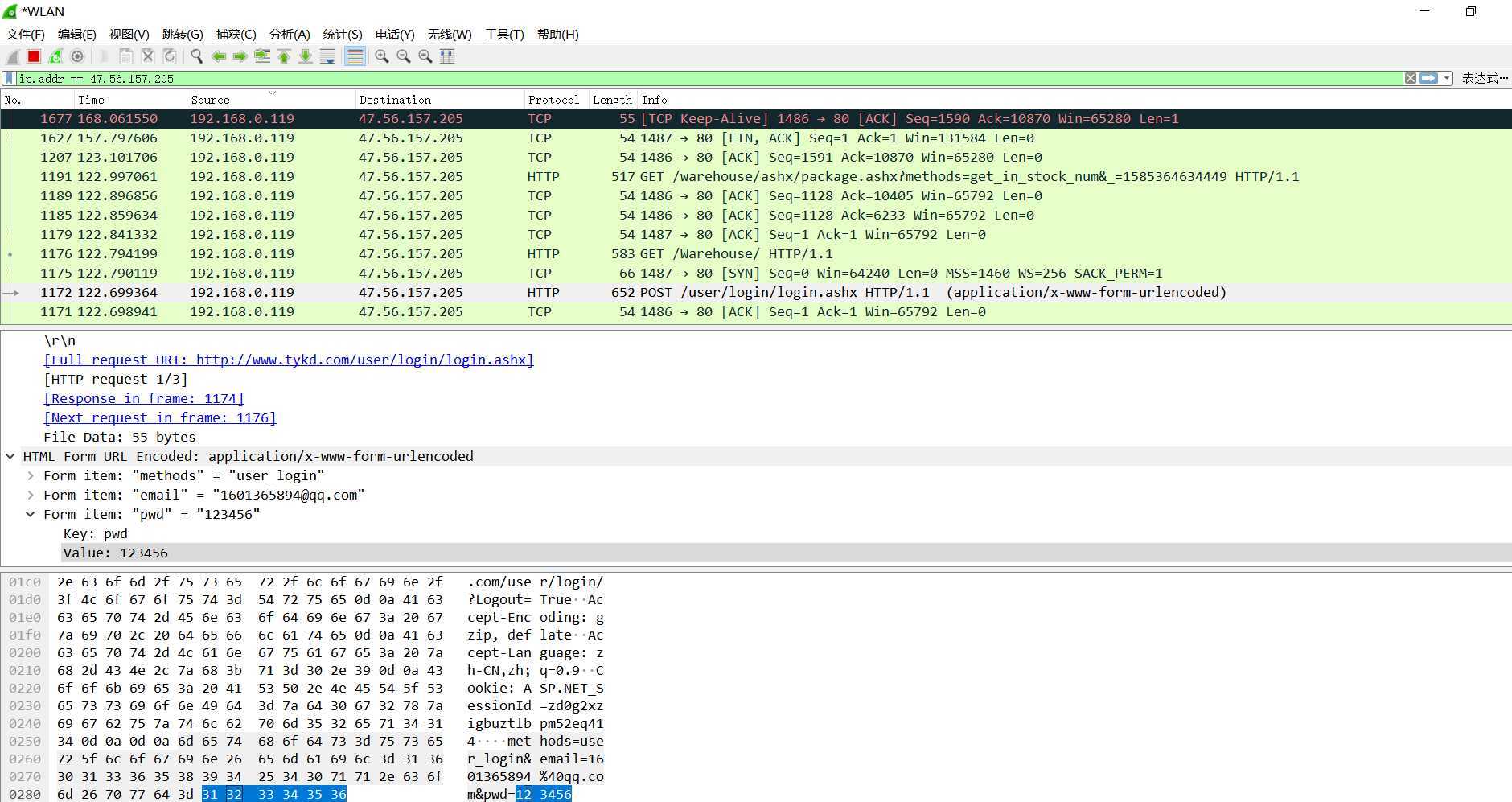Select packet 1175 SYN row
The height and width of the screenshot is (802, 1512).
(x=756, y=273)
